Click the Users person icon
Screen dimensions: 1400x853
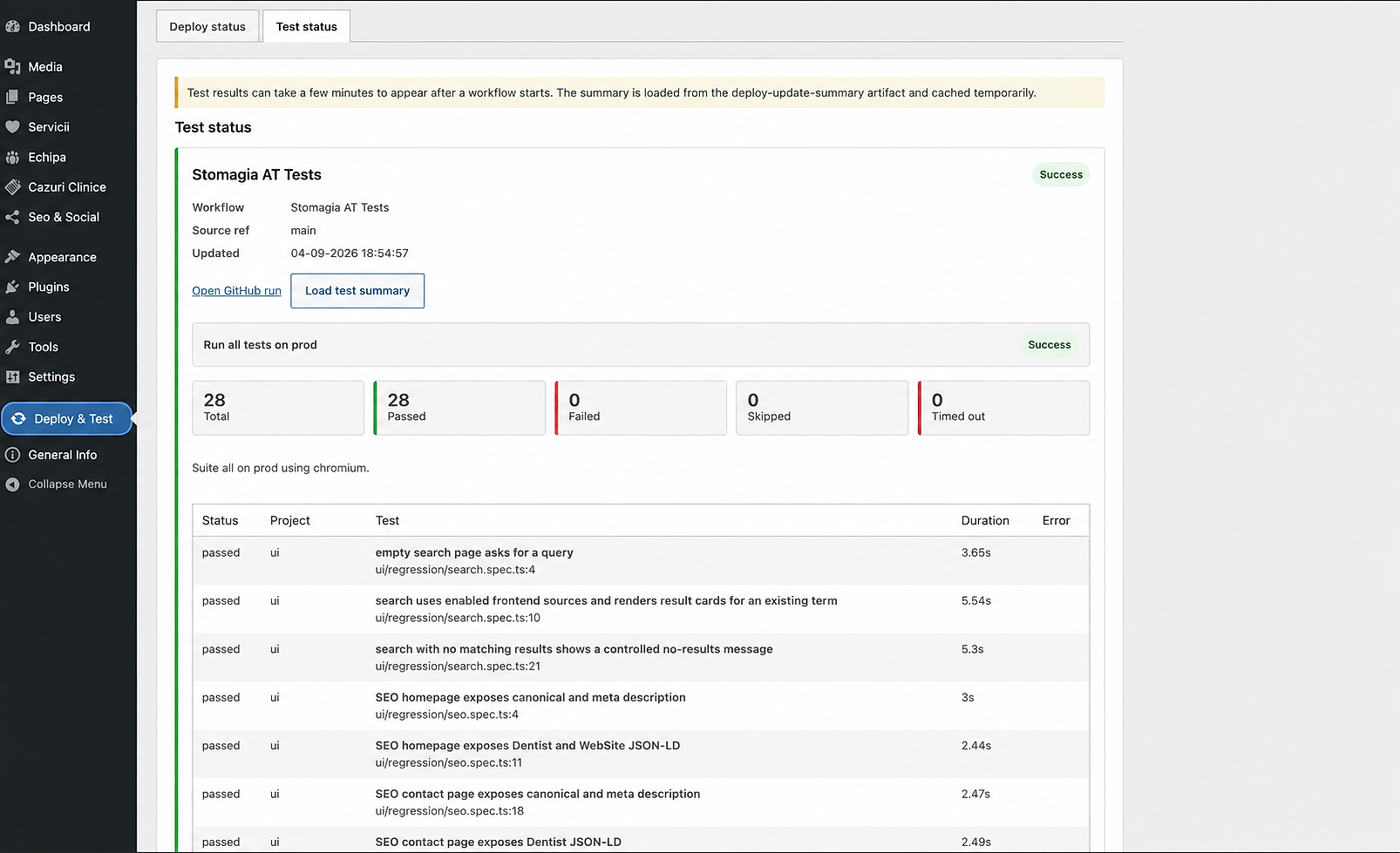[x=12, y=317]
